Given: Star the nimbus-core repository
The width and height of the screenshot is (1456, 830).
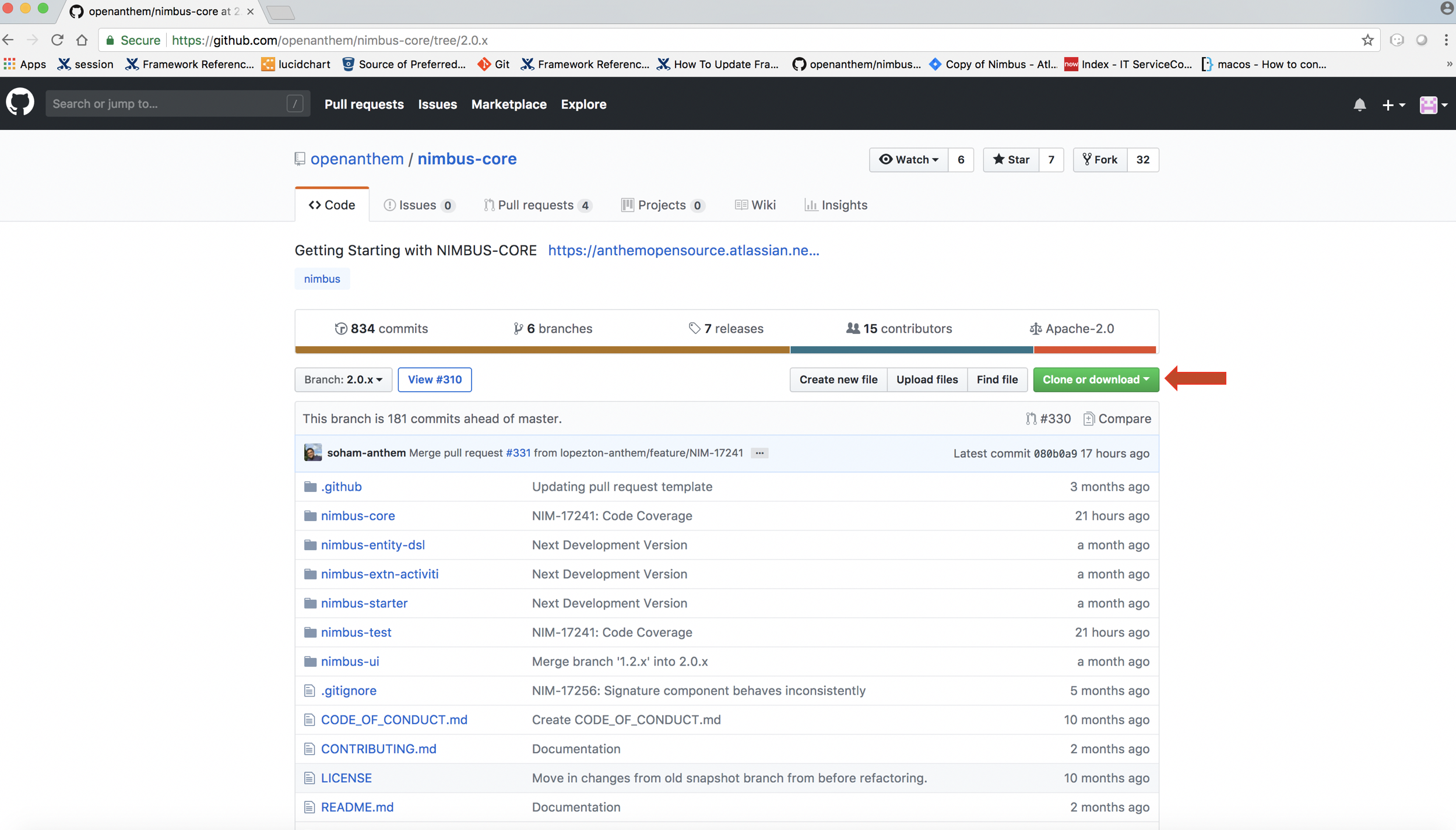Looking at the screenshot, I should tap(1011, 159).
